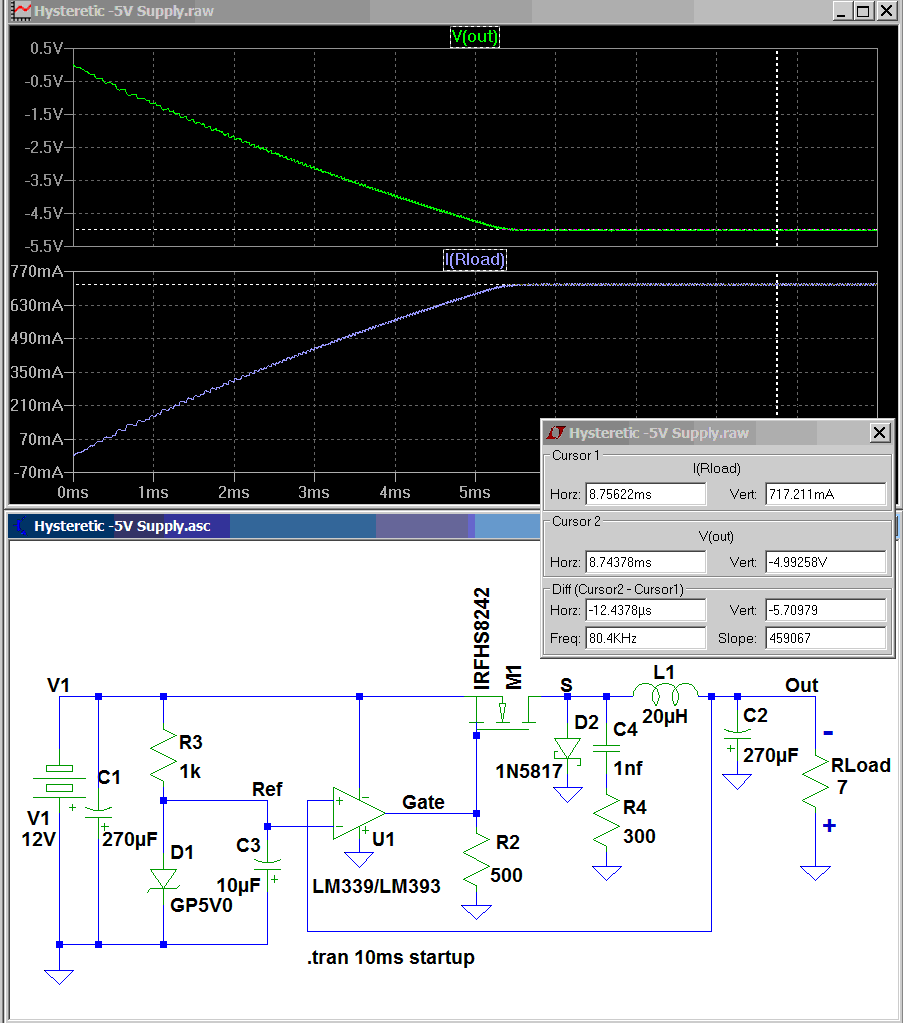The width and height of the screenshot is (903, 1023).
Task: Click Cursor 2 Horz field 8.74378ms
Action: [645, 562]
